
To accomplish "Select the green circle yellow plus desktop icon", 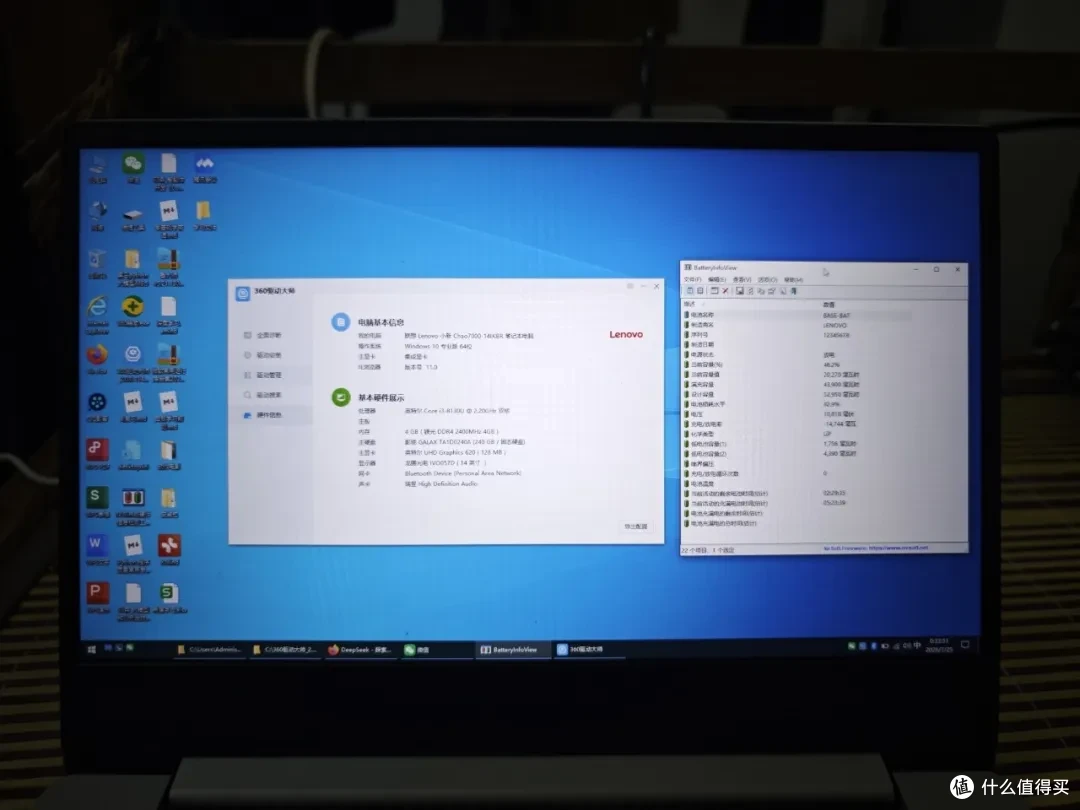I will pos(133,311).
